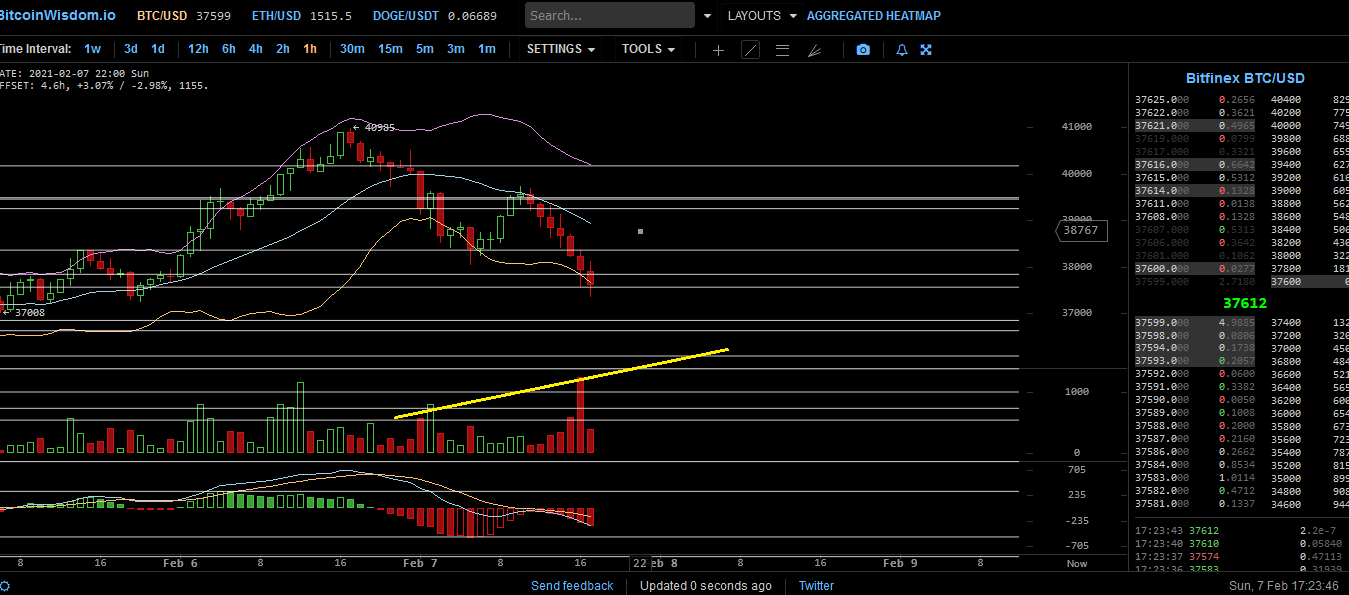Image resolution: width=1349 pixels, height=595 pixels.
Task: Click the Search input field
Action: [x=610, y=15]
